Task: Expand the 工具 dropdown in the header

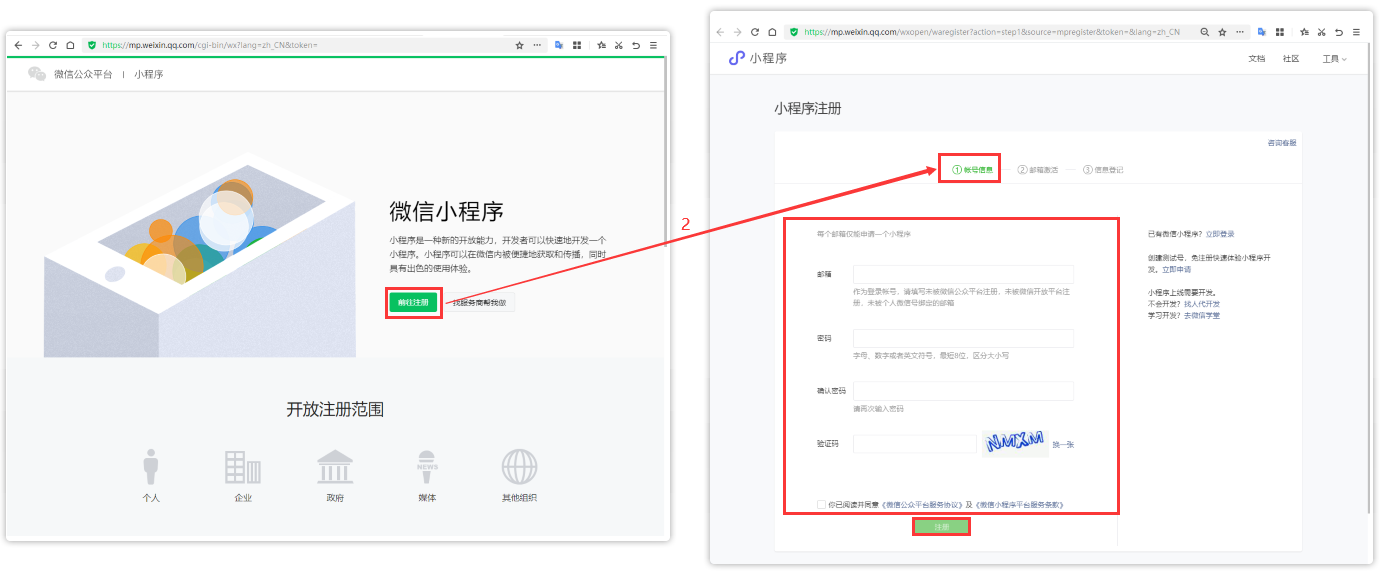Action: (1334, 59)
